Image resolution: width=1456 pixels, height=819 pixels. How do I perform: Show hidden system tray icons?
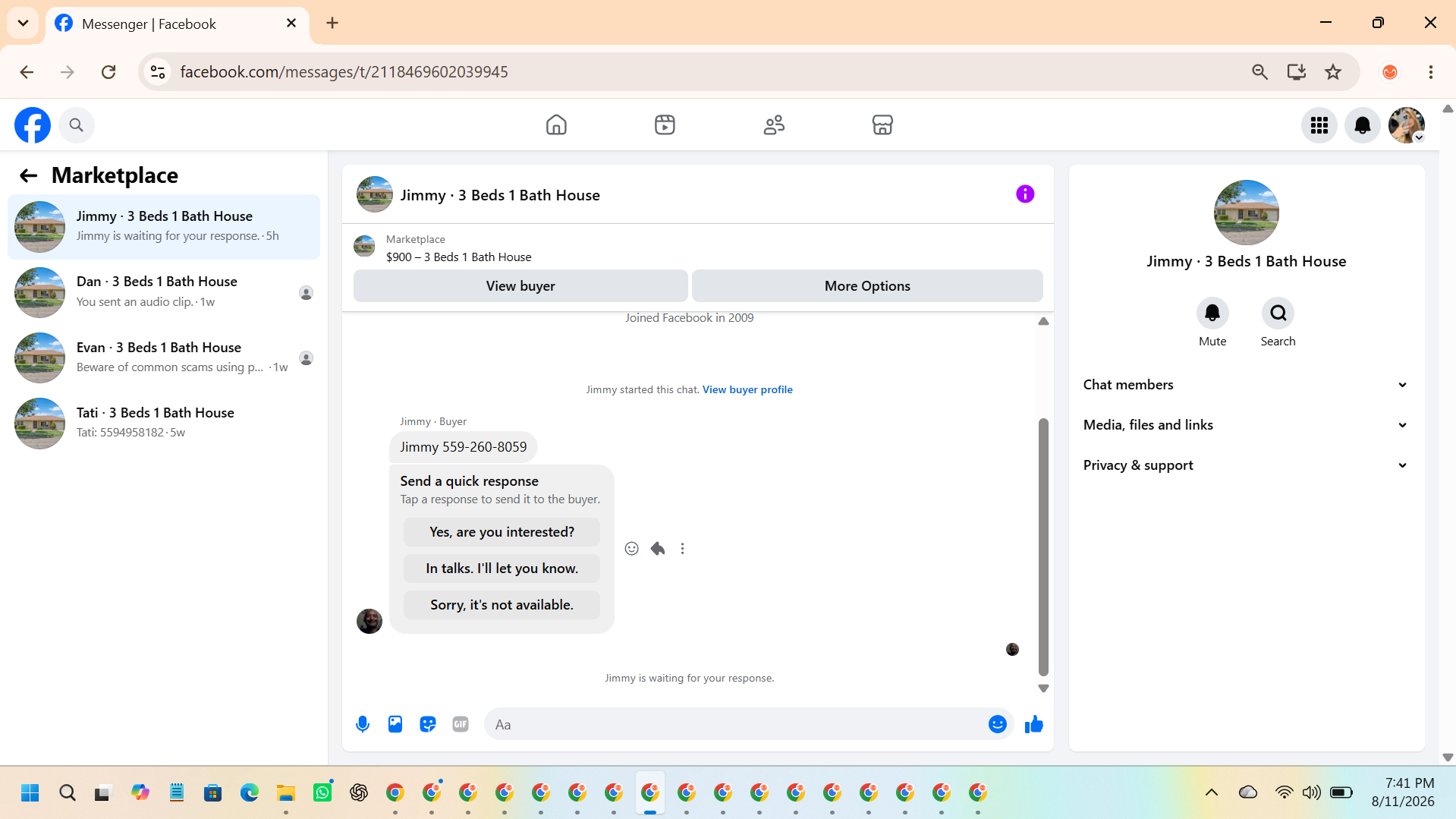tap(1211, 792)
